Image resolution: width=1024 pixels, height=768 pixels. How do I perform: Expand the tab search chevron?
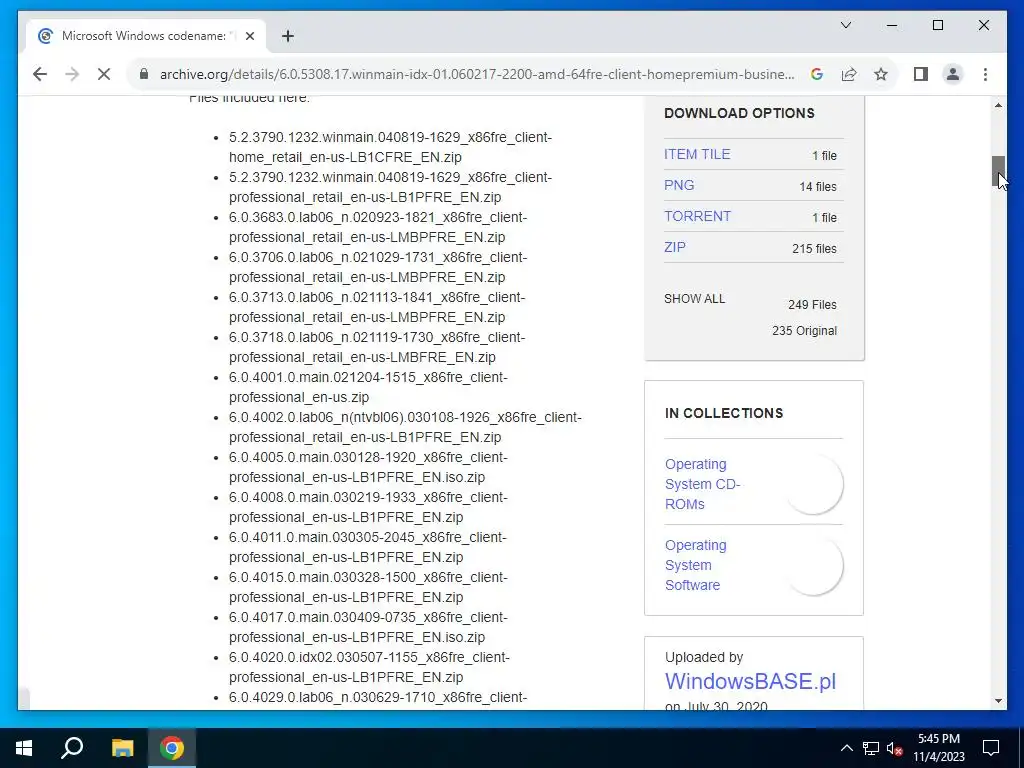click(846, 25)
